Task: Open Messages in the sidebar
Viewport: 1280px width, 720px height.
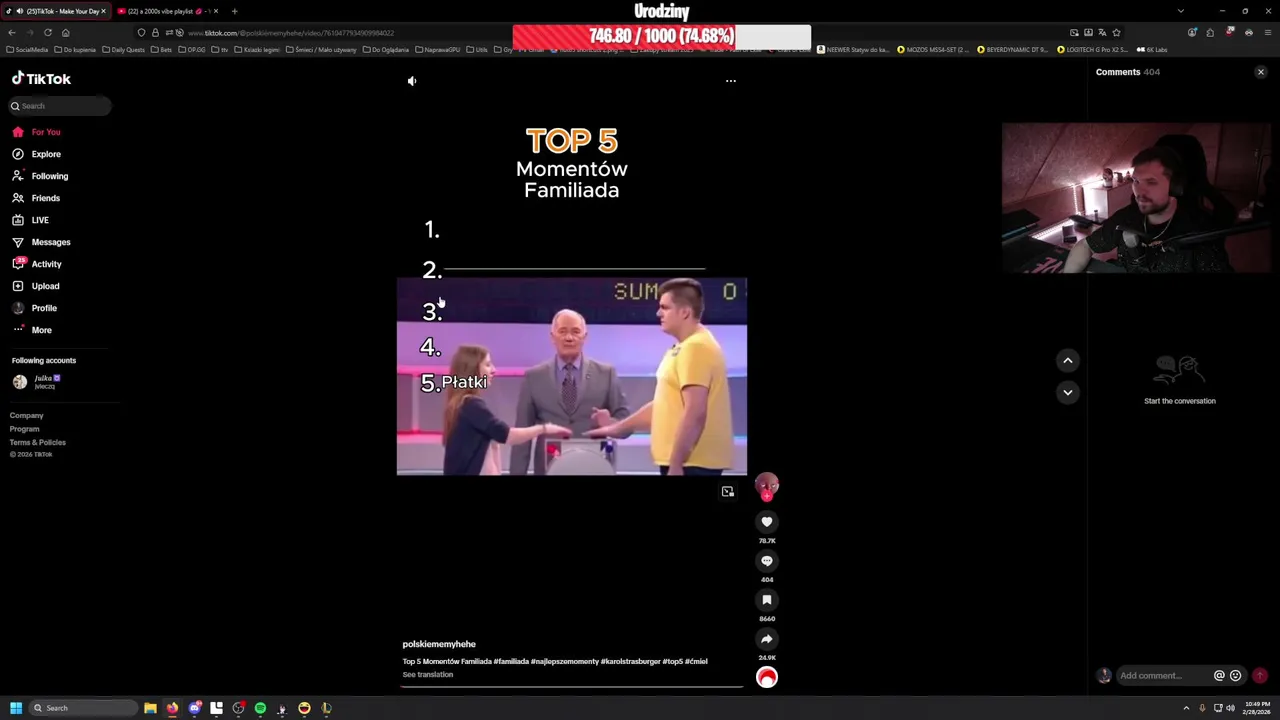Action: [41, 242]
